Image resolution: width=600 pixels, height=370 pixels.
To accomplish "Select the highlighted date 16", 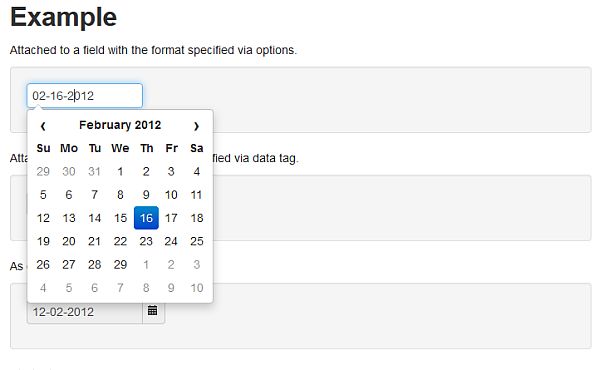I will pos(146,218).
